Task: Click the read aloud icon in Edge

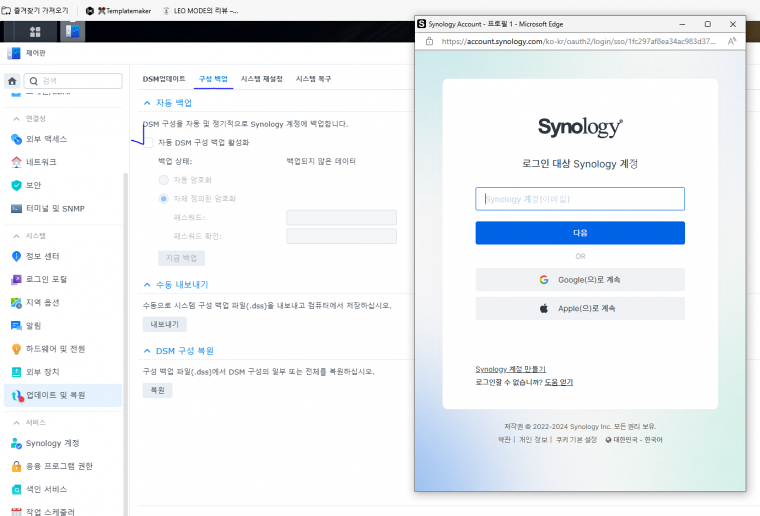Action: (732, 42)
